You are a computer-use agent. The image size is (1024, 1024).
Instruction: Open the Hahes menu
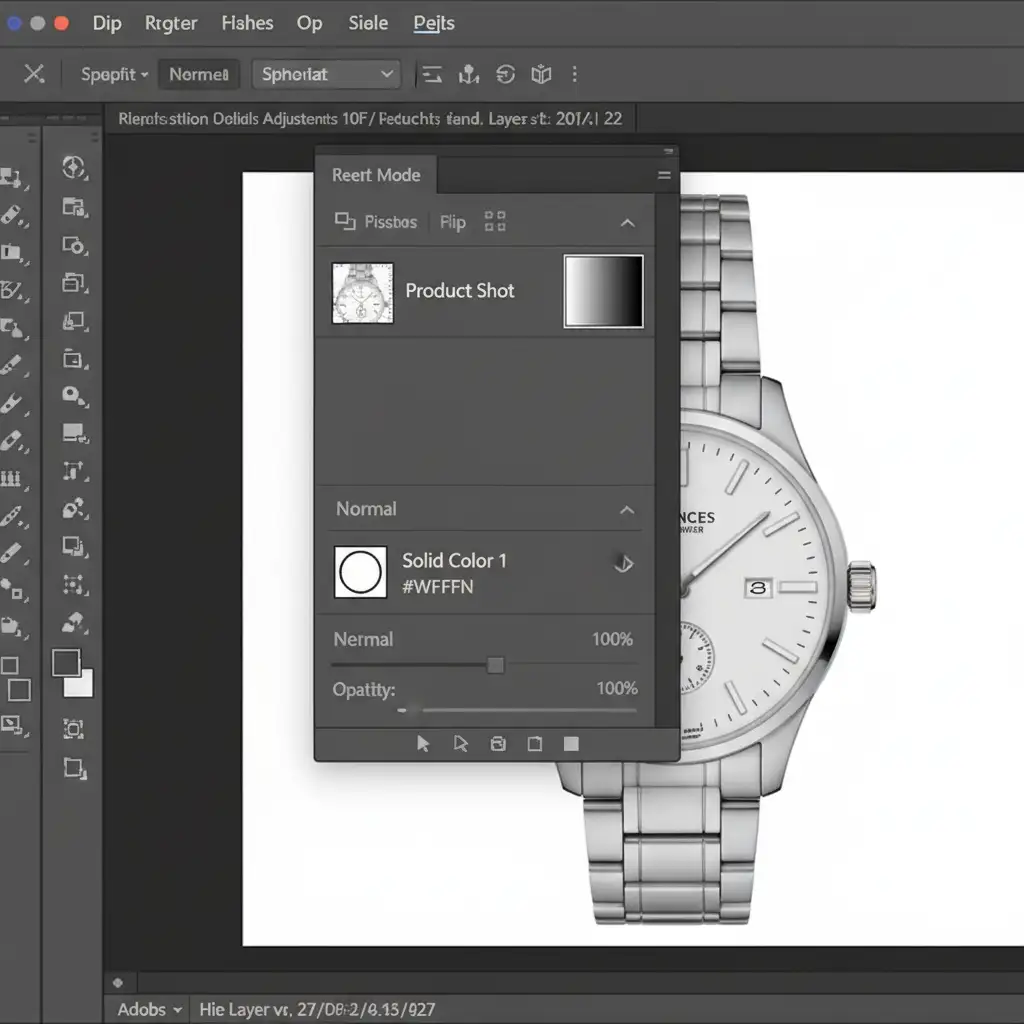pyautogui.click(x=247, y=23)
